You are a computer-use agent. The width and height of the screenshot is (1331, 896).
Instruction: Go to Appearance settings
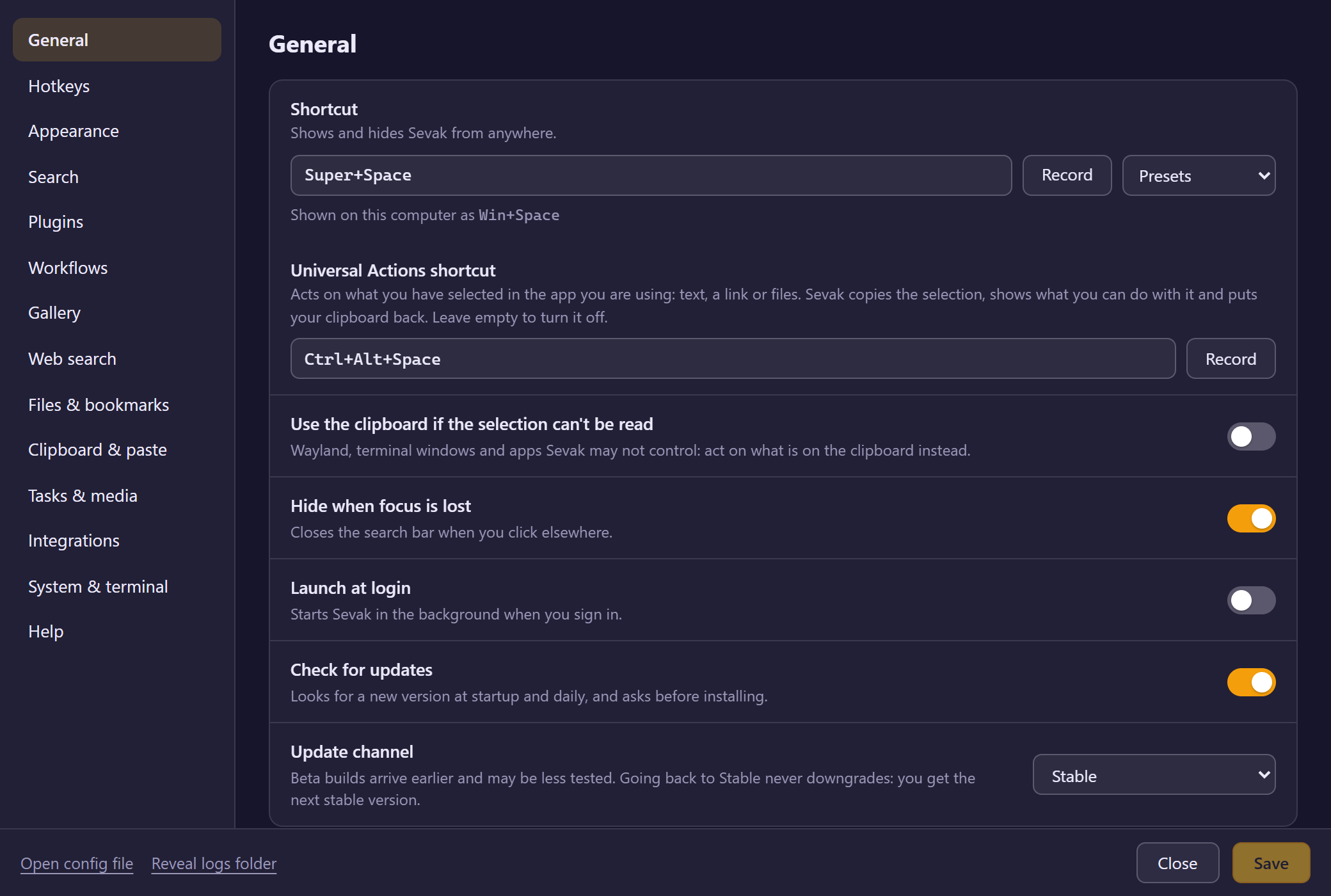coord(117,131)
